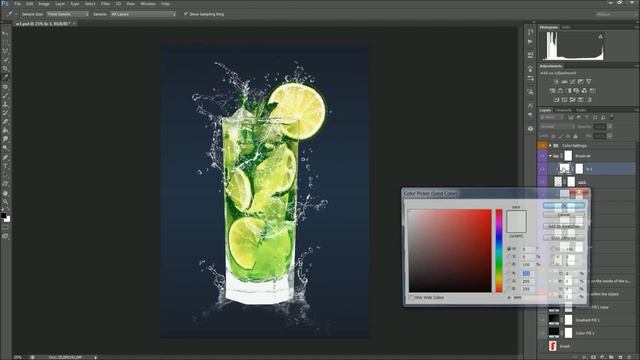Screen dimensions: 640x360
Task: Pick a color in the red color field
Action: [450, 251]
